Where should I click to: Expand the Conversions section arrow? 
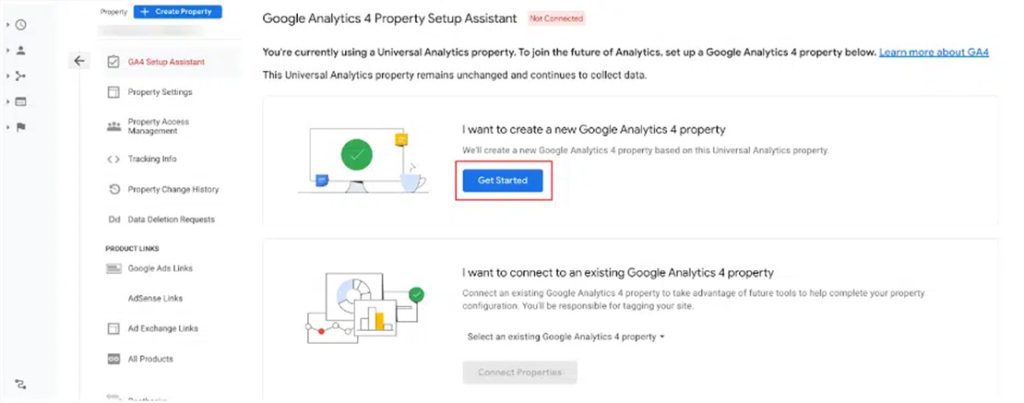click(8, 127)
